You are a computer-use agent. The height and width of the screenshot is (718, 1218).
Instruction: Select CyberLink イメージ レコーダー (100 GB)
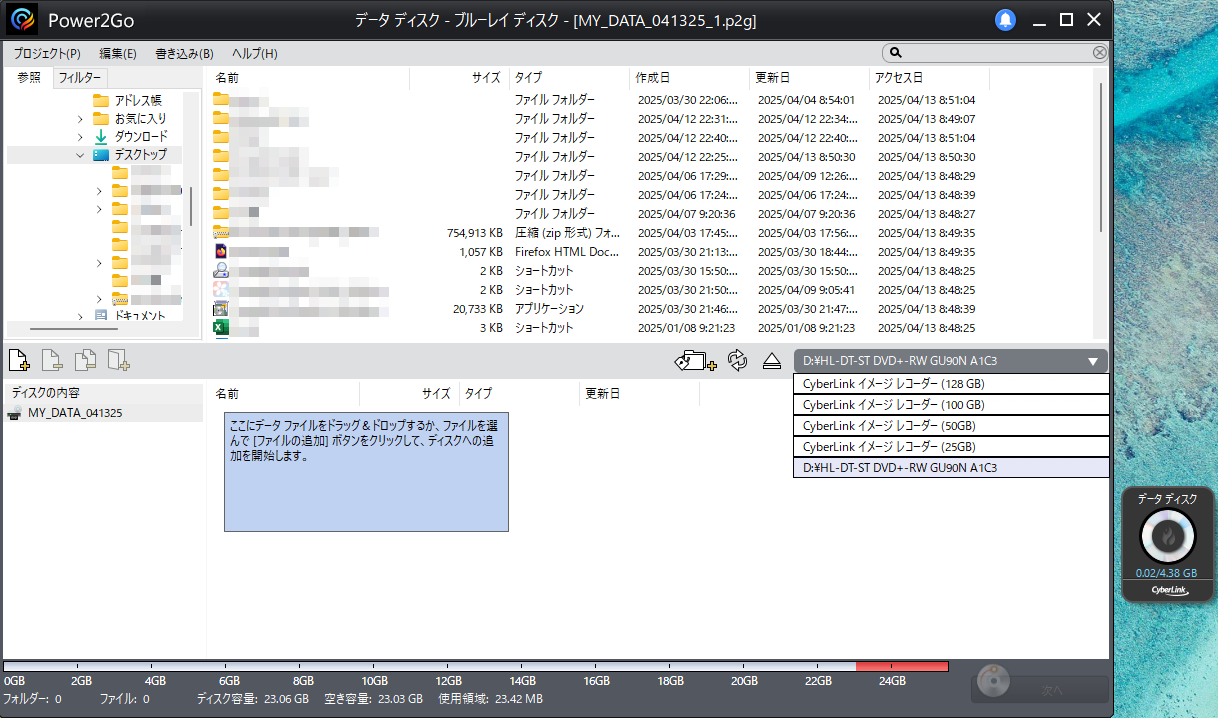click(951, 405)
